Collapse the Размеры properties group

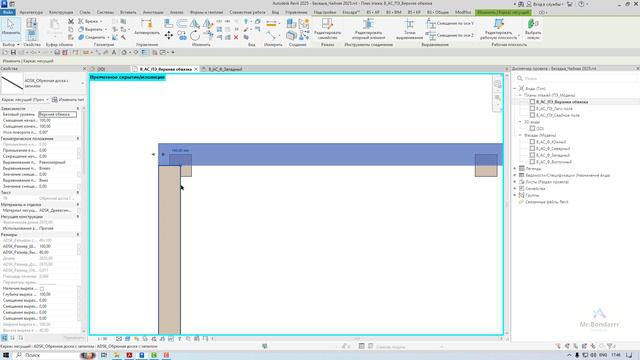click(78, 235)
